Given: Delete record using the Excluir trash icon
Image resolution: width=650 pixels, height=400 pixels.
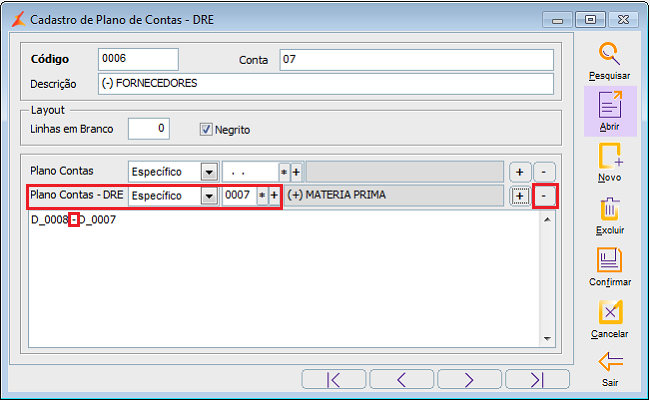Looking at the screenshot, I should (610, 209).
